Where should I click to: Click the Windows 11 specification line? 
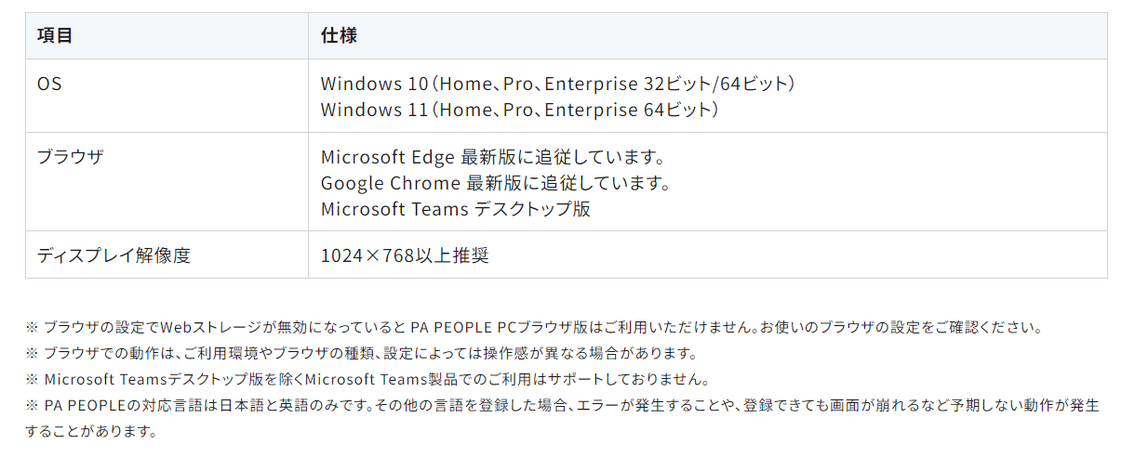click(x=519, y=110)
